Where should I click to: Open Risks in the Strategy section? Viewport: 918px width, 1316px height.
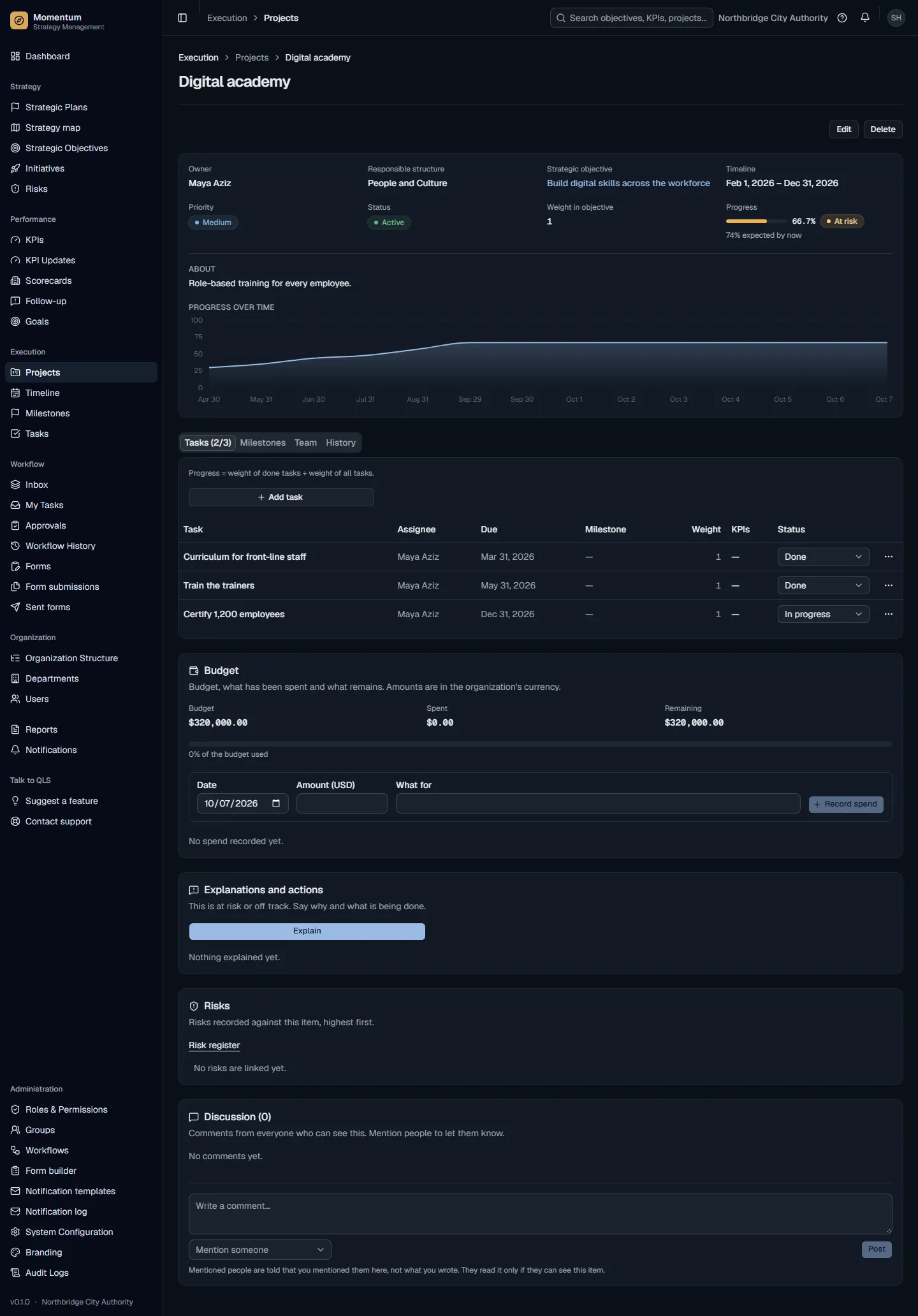(x=81, y=189)
